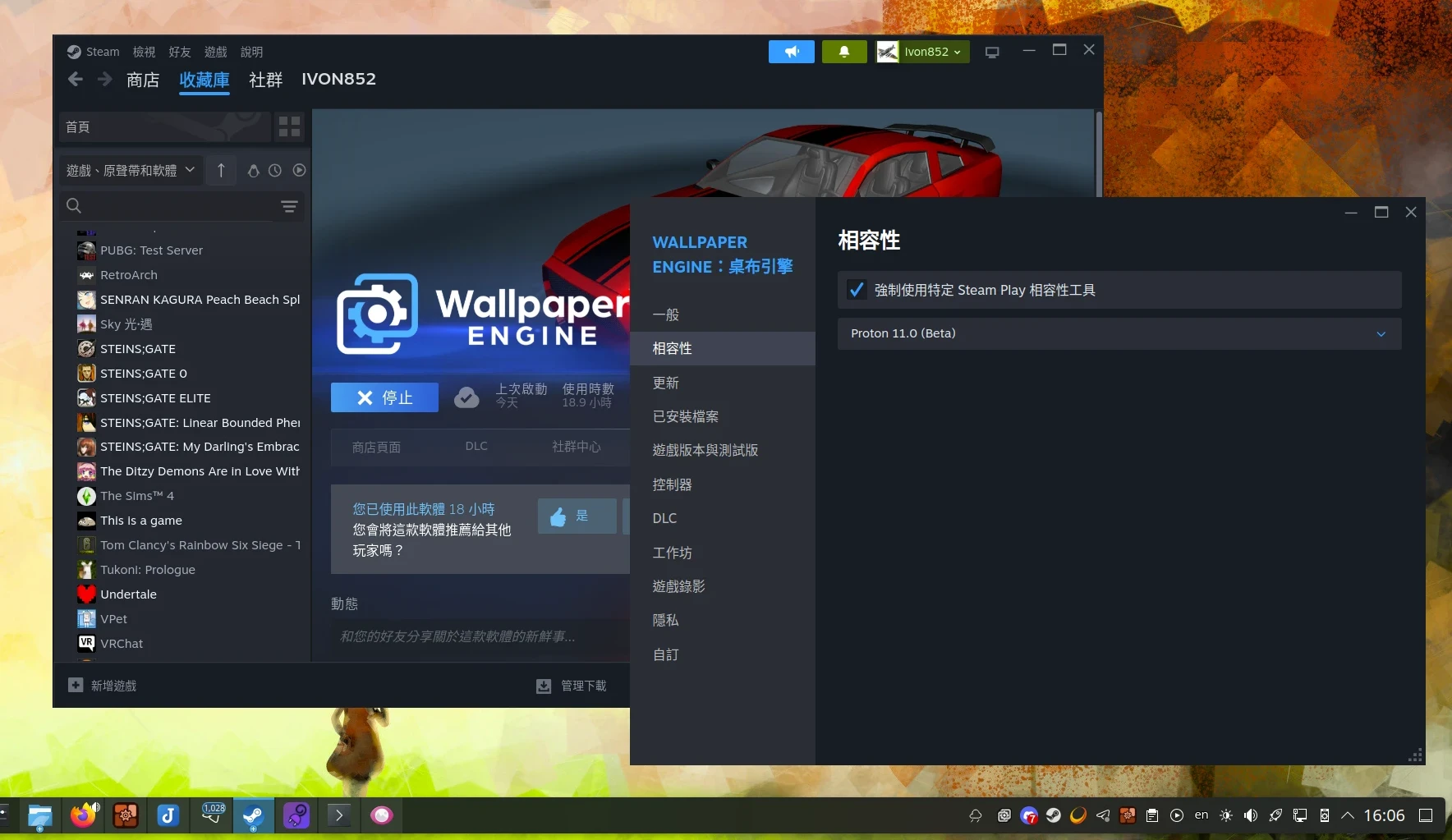Click the 16:06 clock in taskbar

(x=1384, y=815)
